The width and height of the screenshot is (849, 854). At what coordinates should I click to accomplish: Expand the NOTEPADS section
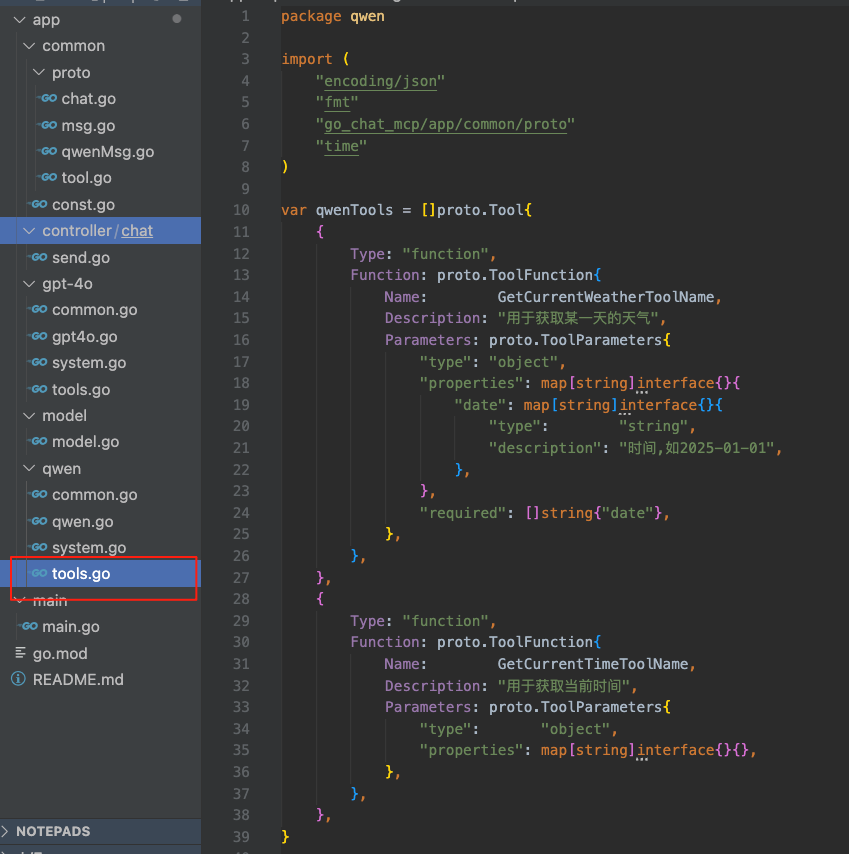point(9,831)
